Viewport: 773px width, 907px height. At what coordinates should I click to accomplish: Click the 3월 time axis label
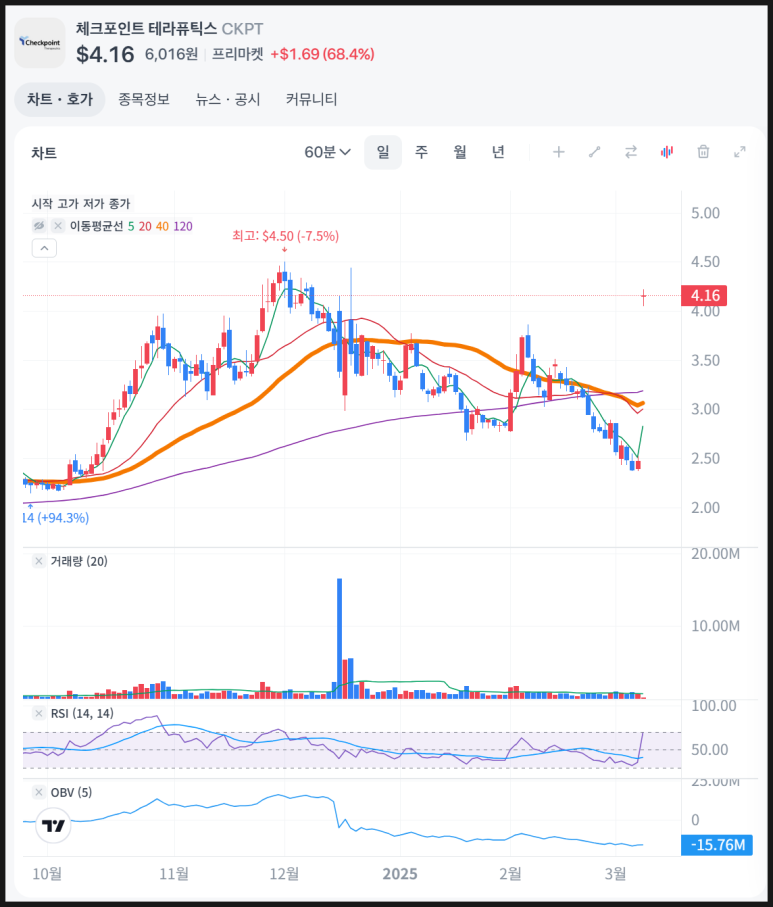point(616,873)
